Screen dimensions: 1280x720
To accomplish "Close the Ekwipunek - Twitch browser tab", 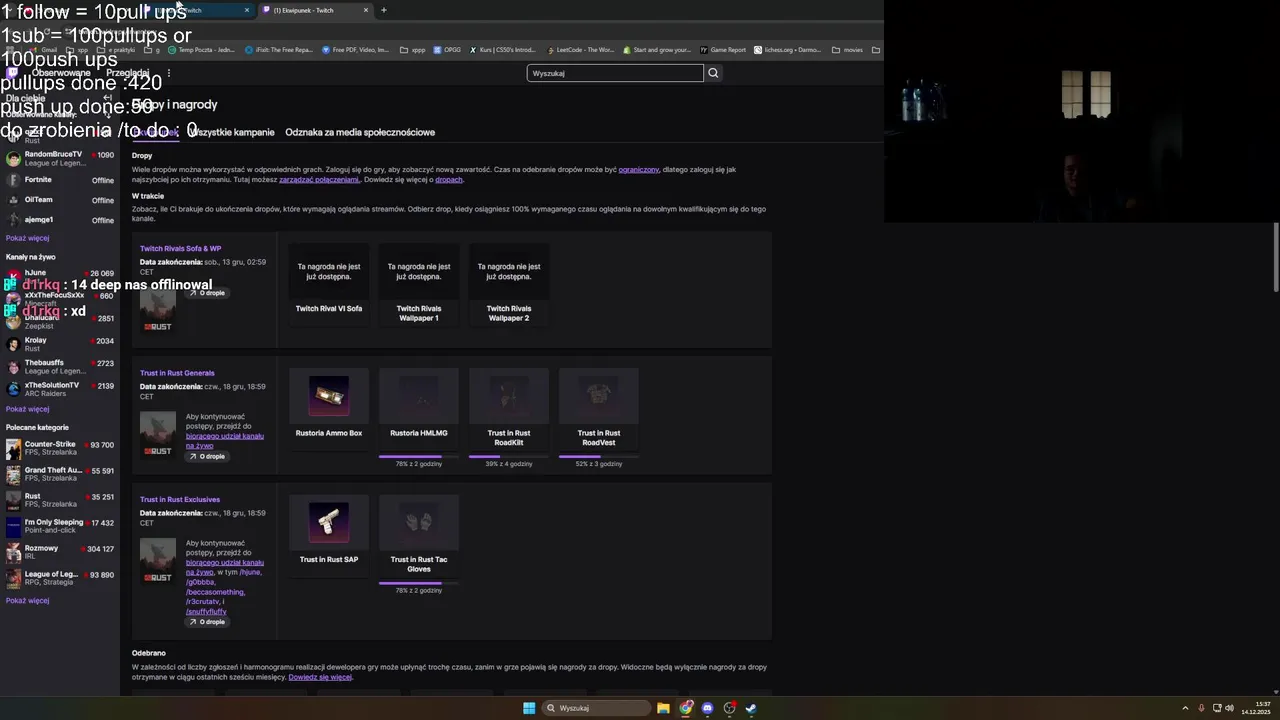I will pos(366,10).
